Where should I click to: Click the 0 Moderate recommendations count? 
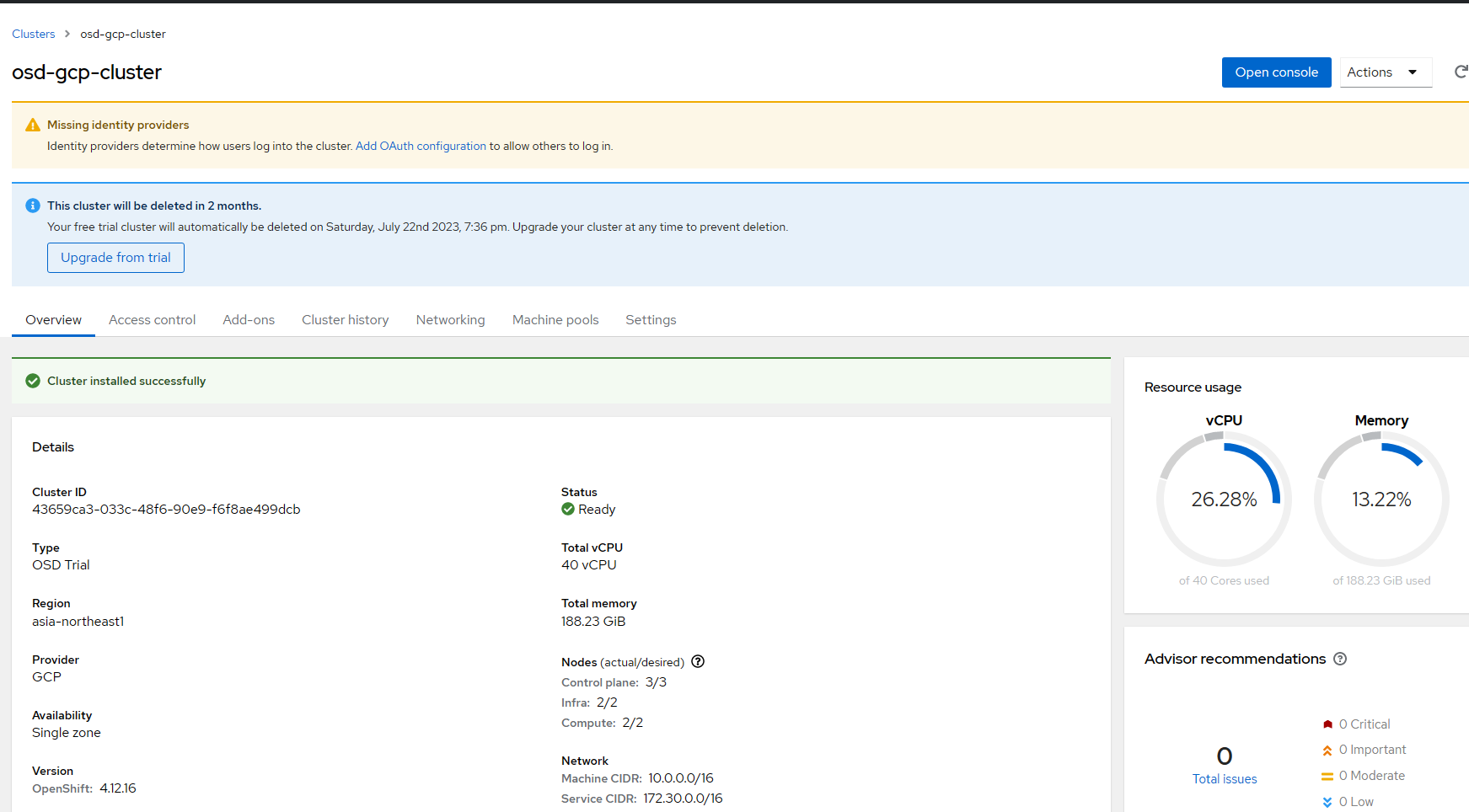pos(1372,776)
